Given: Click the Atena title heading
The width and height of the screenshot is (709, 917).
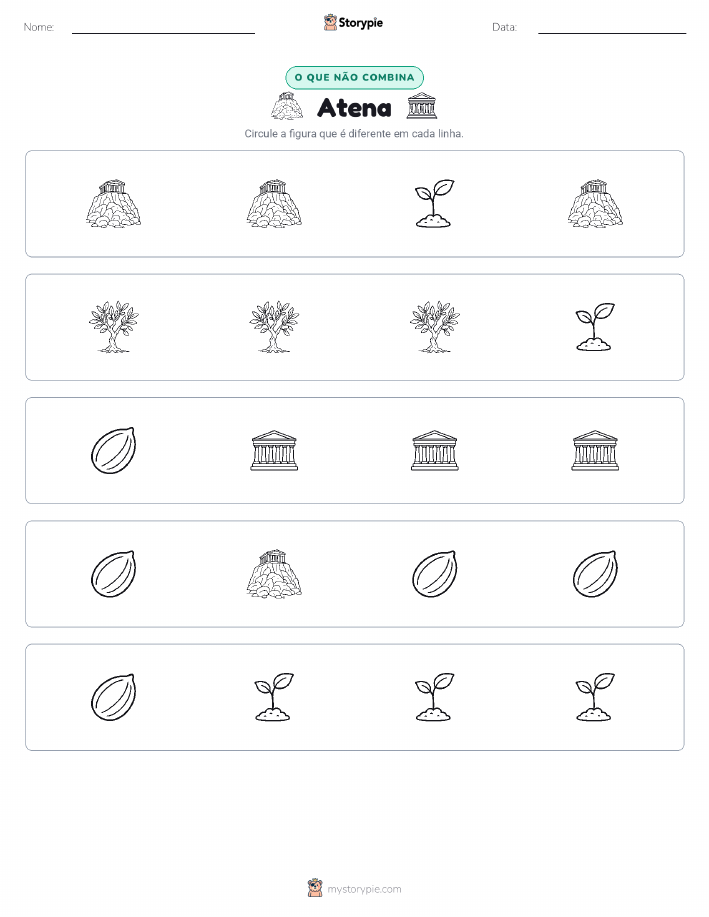Looking at the screenshot, I should (354, 108).
